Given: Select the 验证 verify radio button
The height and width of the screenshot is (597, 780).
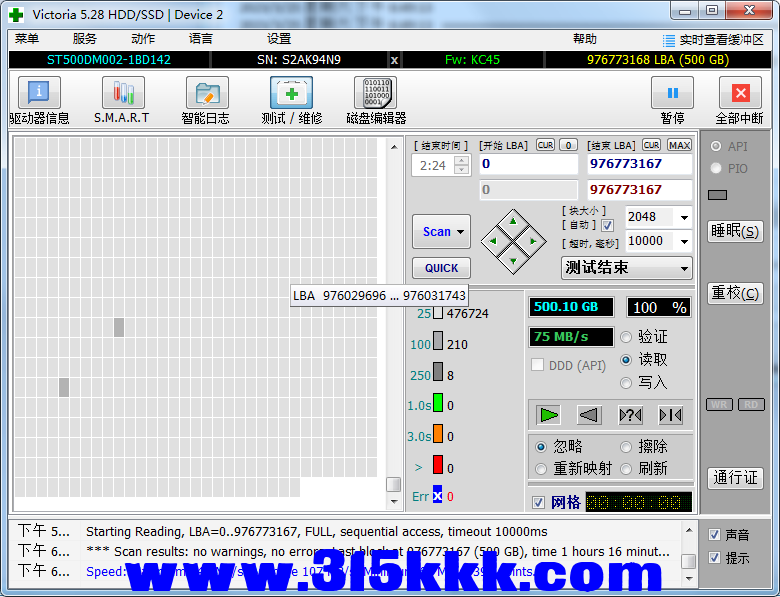Looking at the screenshot, I should point(626,337).
